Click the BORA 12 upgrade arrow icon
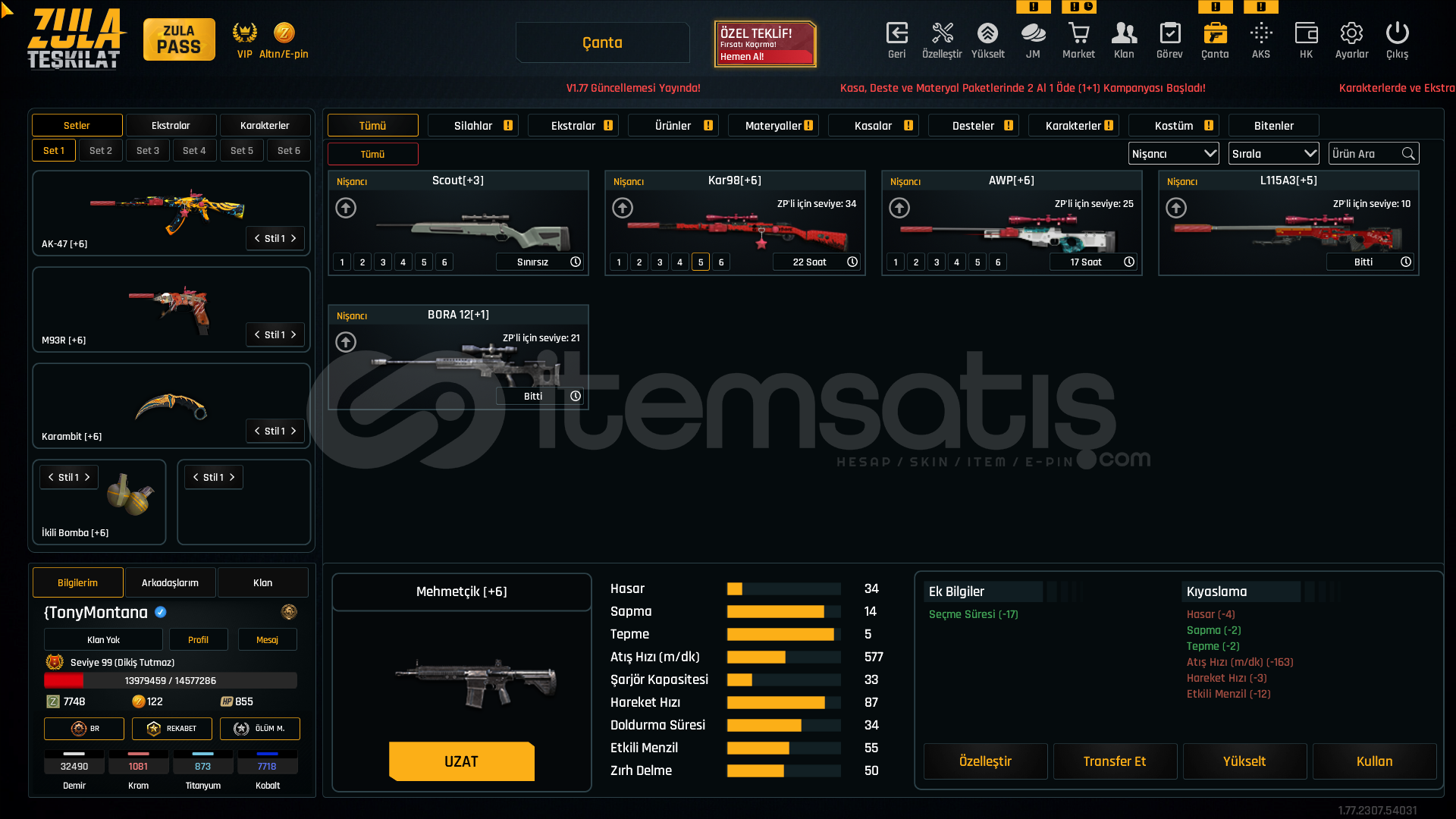Screen dimensions: 1456x819 (x=346, y=342)
